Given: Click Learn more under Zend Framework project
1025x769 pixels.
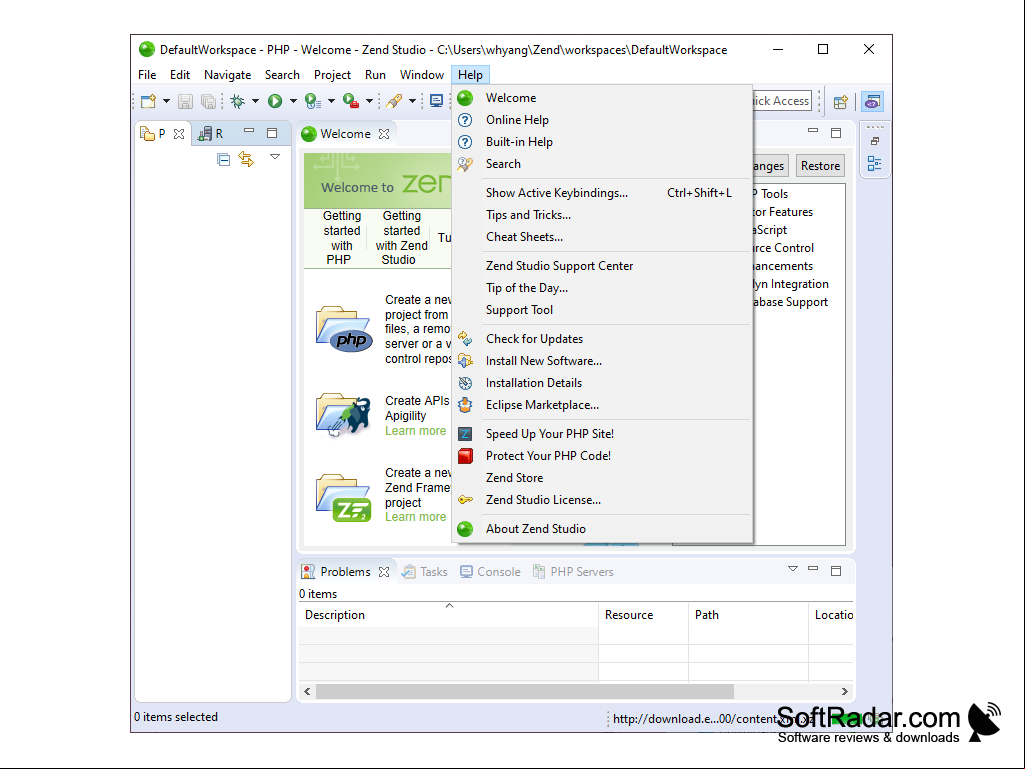Looking at the screenshot, I should [415, 517].
